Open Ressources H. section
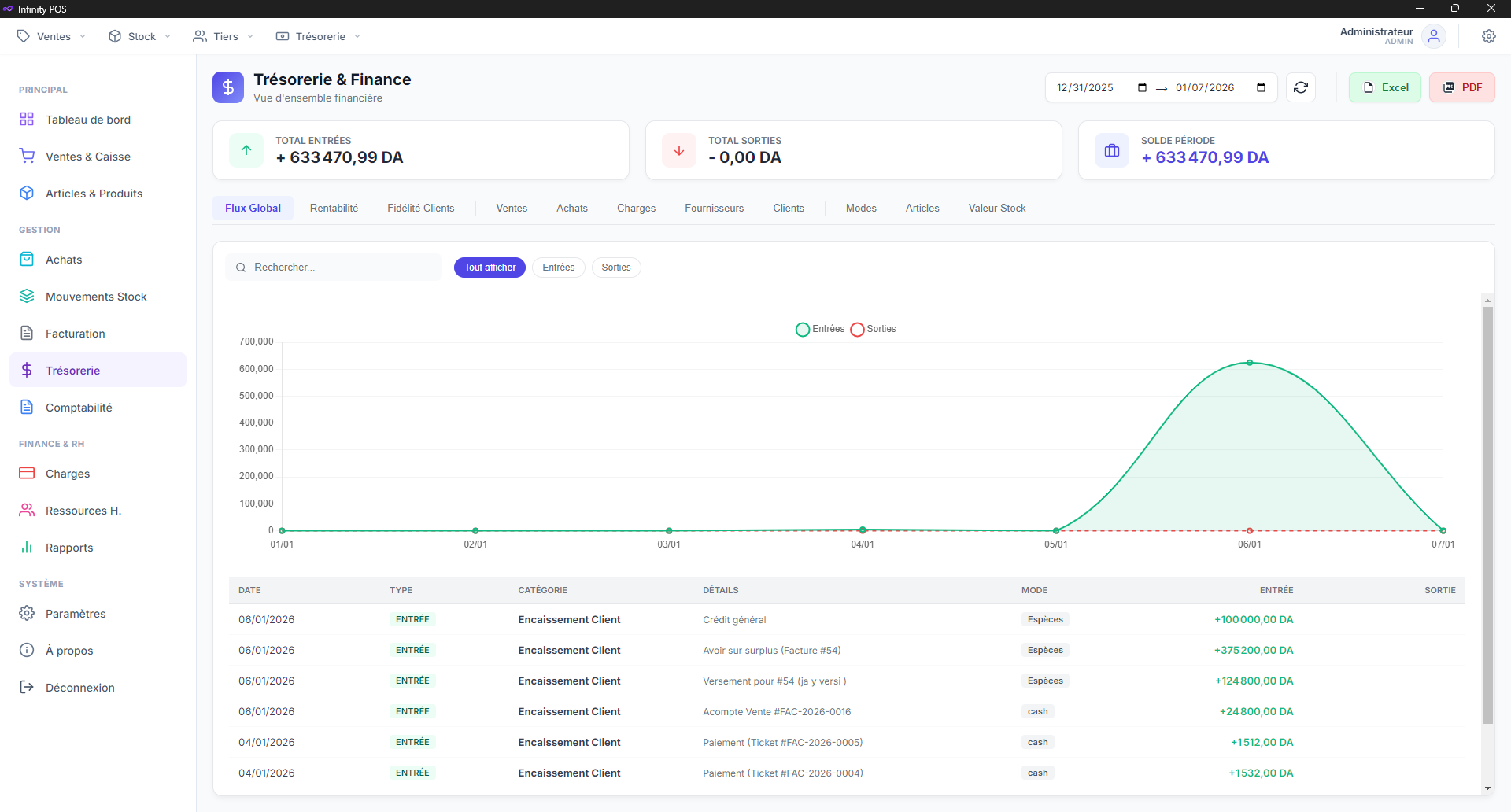Image resolution: width=1511 pixels, height=812 pixels. pos(83,511)
